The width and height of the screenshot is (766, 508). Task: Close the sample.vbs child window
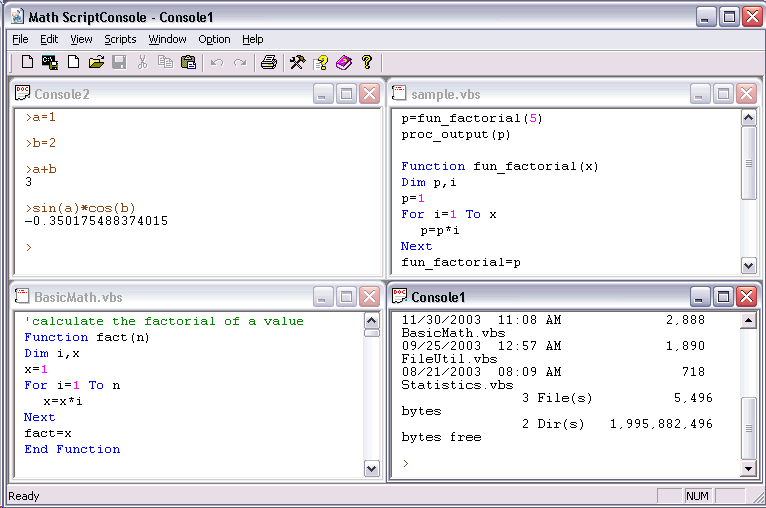[746, 94]
